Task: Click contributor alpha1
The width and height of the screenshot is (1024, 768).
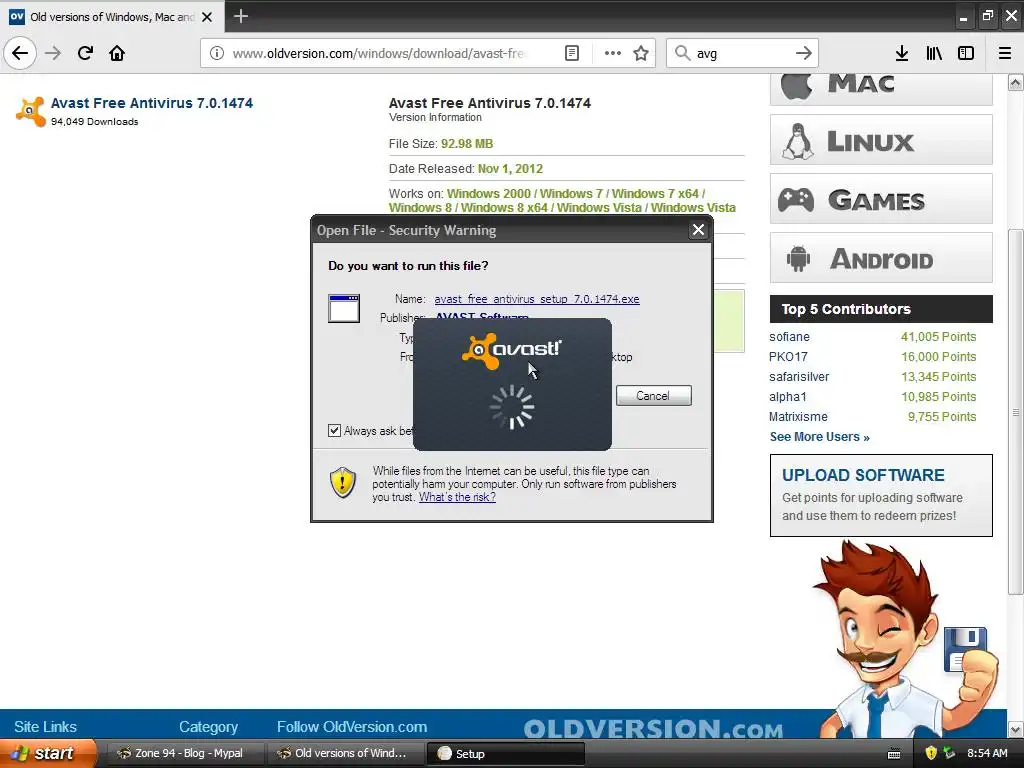Action: [788, 397]
